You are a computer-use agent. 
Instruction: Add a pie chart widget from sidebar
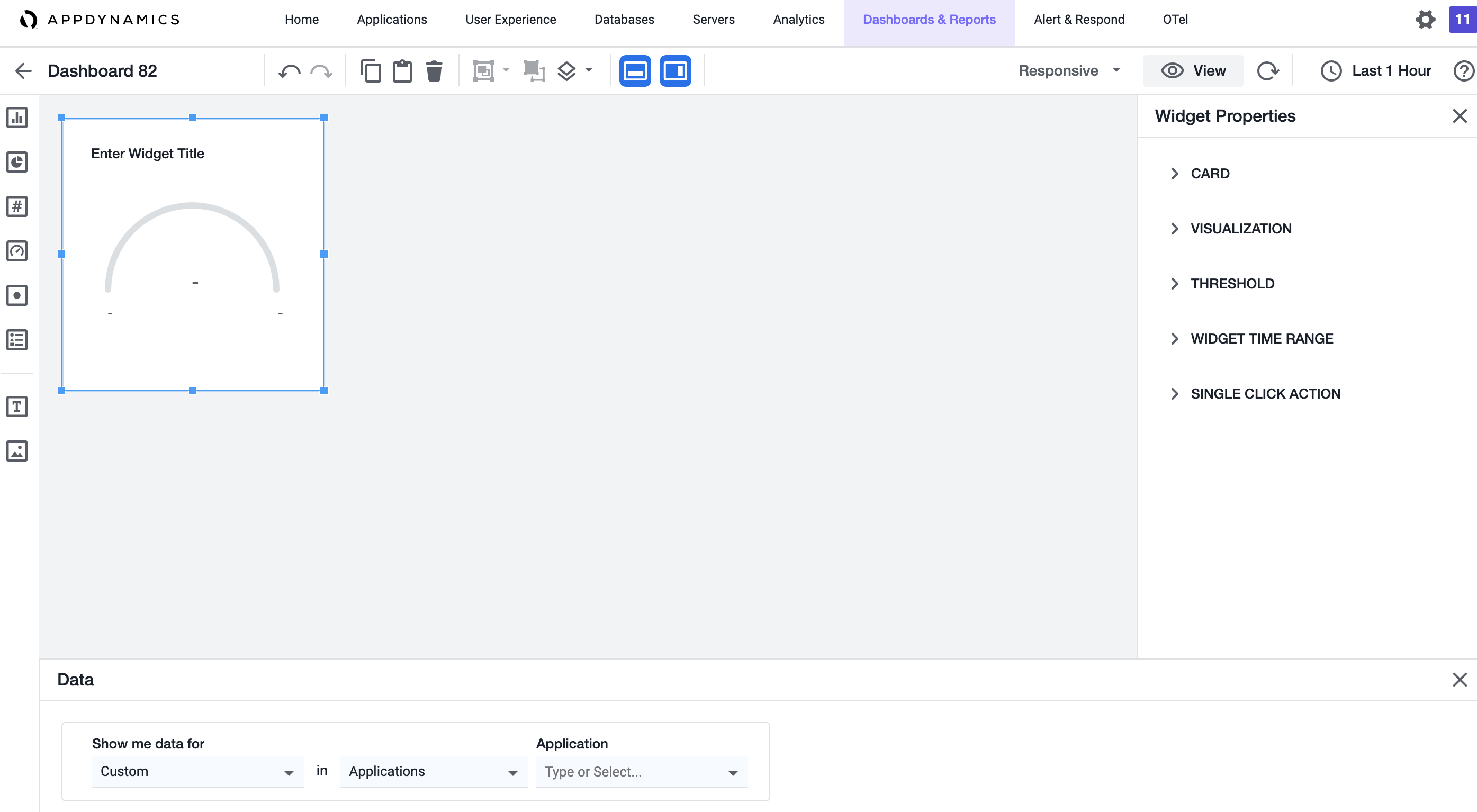click(x=17, y=162)
